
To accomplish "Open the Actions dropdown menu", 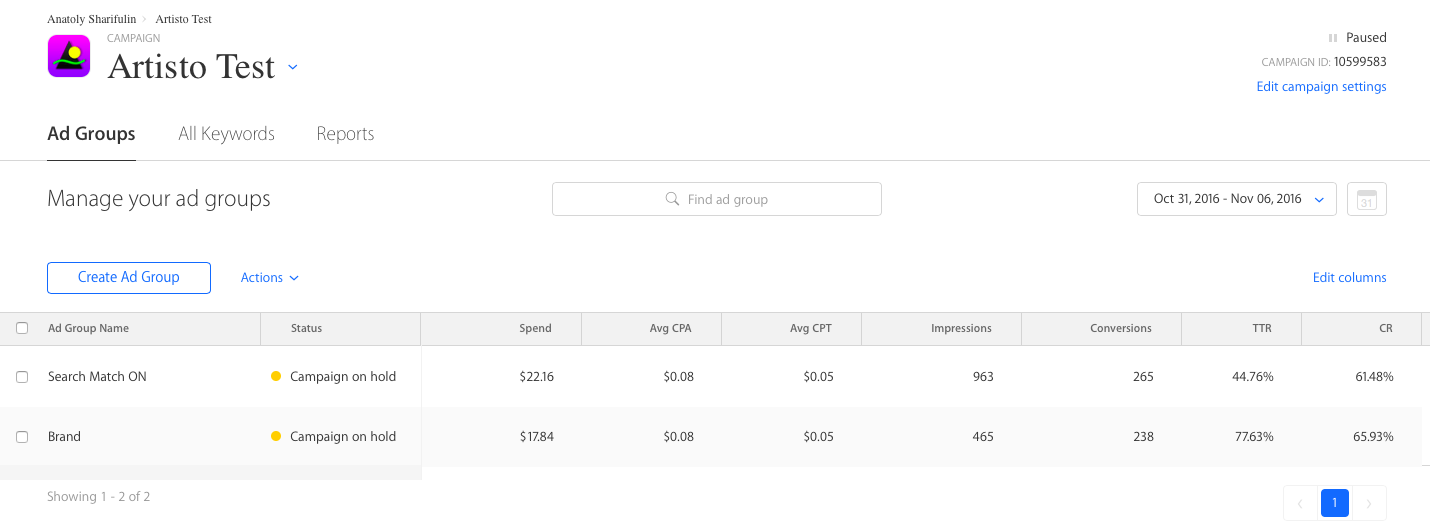I will [269, 278].
